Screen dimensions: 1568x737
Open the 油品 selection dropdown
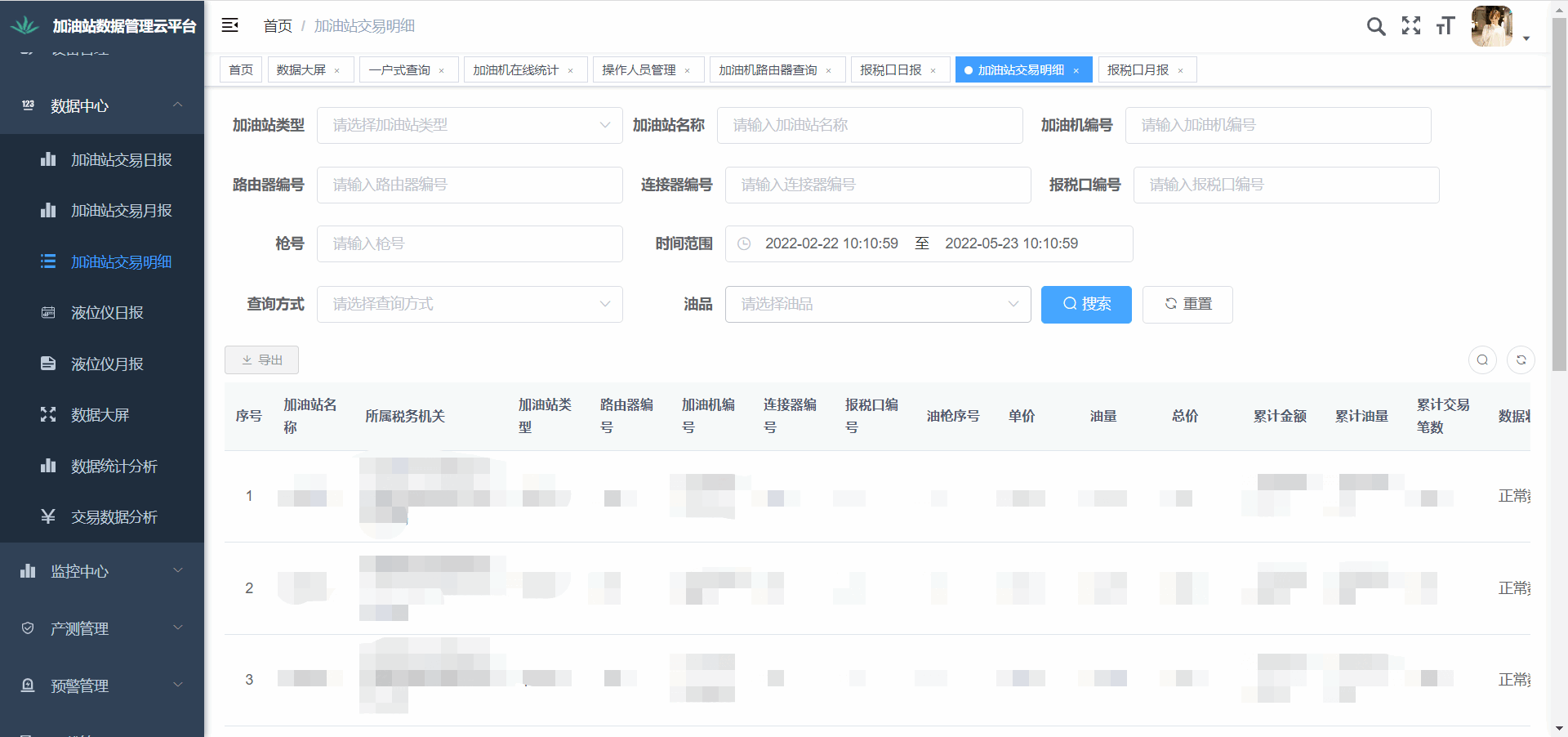(x=878, y=304)
